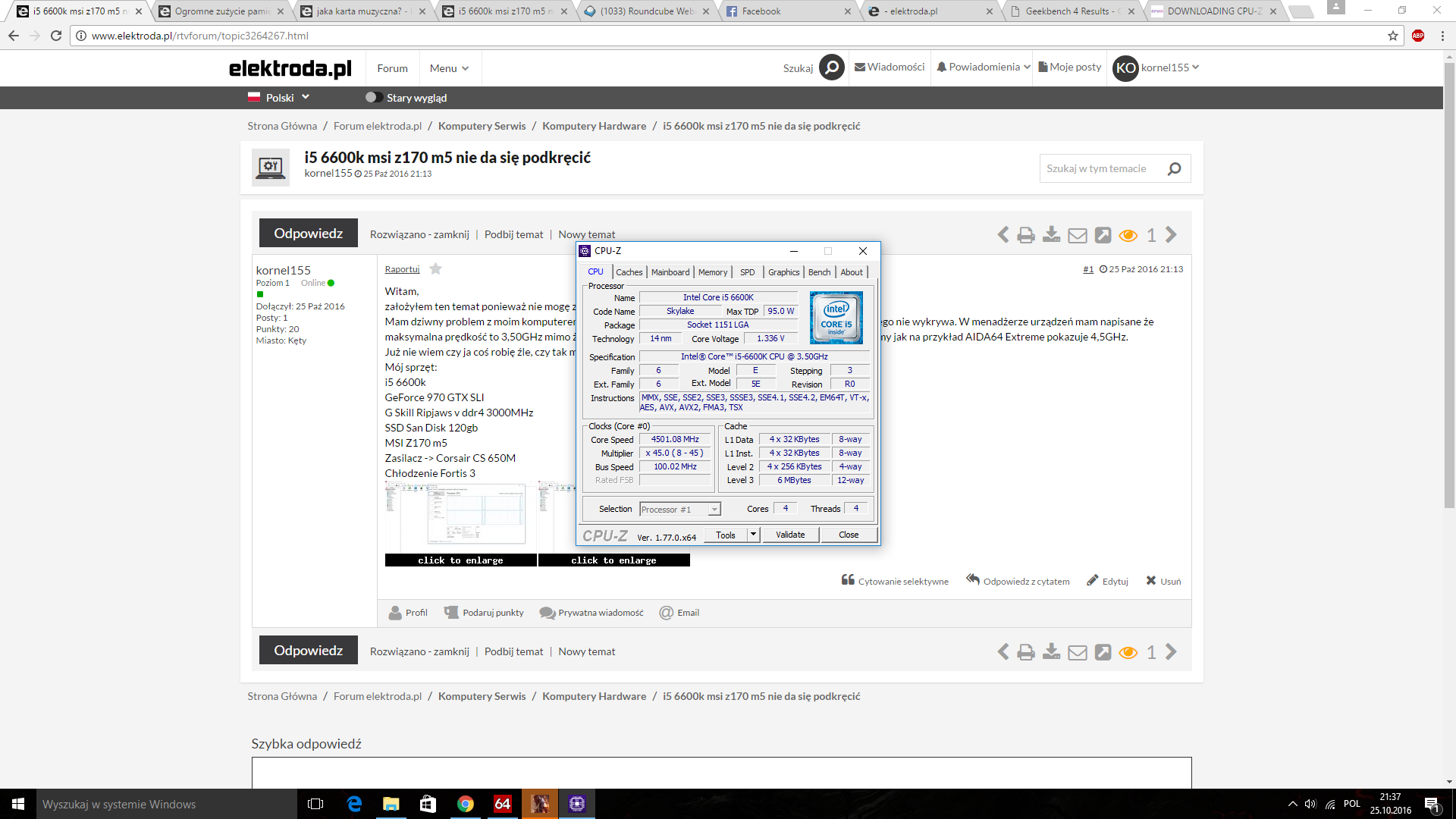Expand the Powiadomienia notifications dropdown
The width and height of the screenshot is (1456, 819).
click(984, 67)
